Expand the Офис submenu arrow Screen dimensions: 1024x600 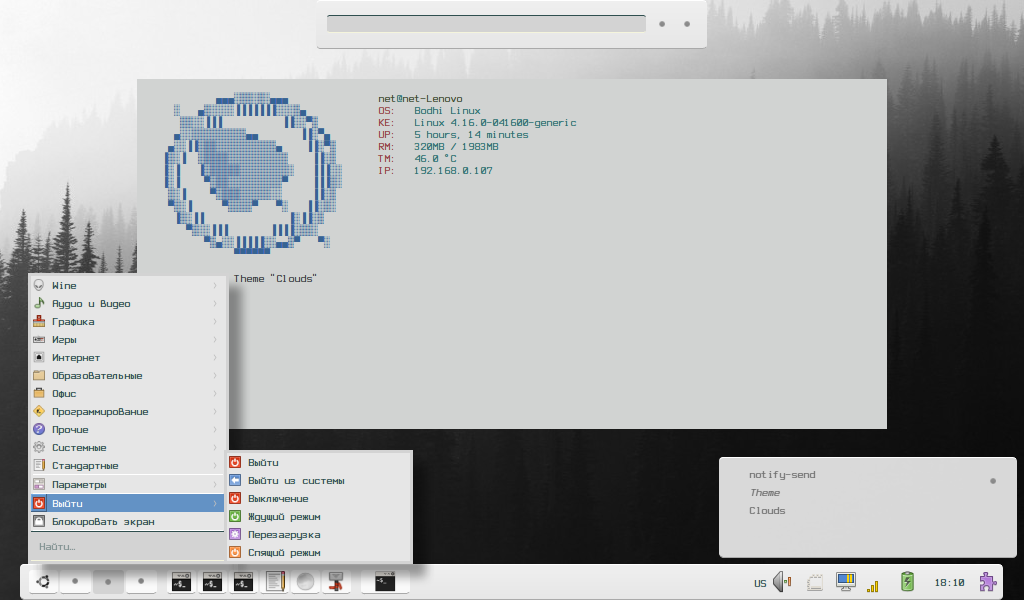click(x=214, y=393)
